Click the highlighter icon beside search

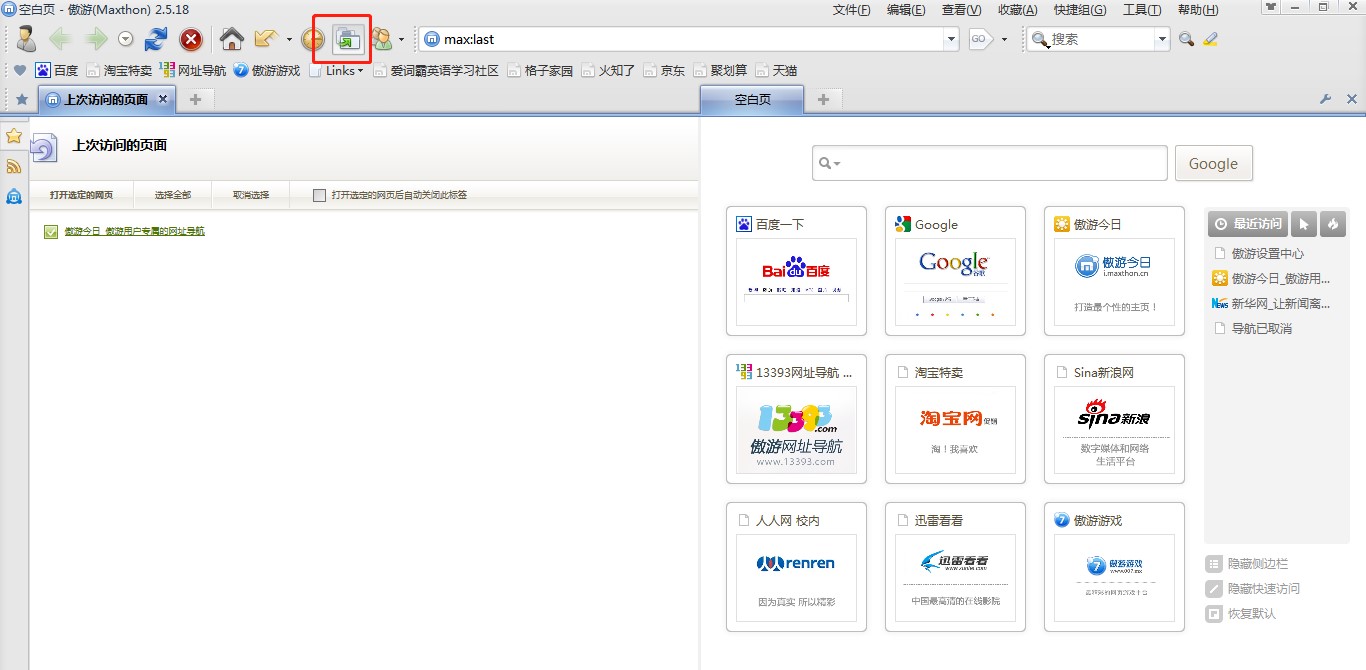[x=1211, y=40]
